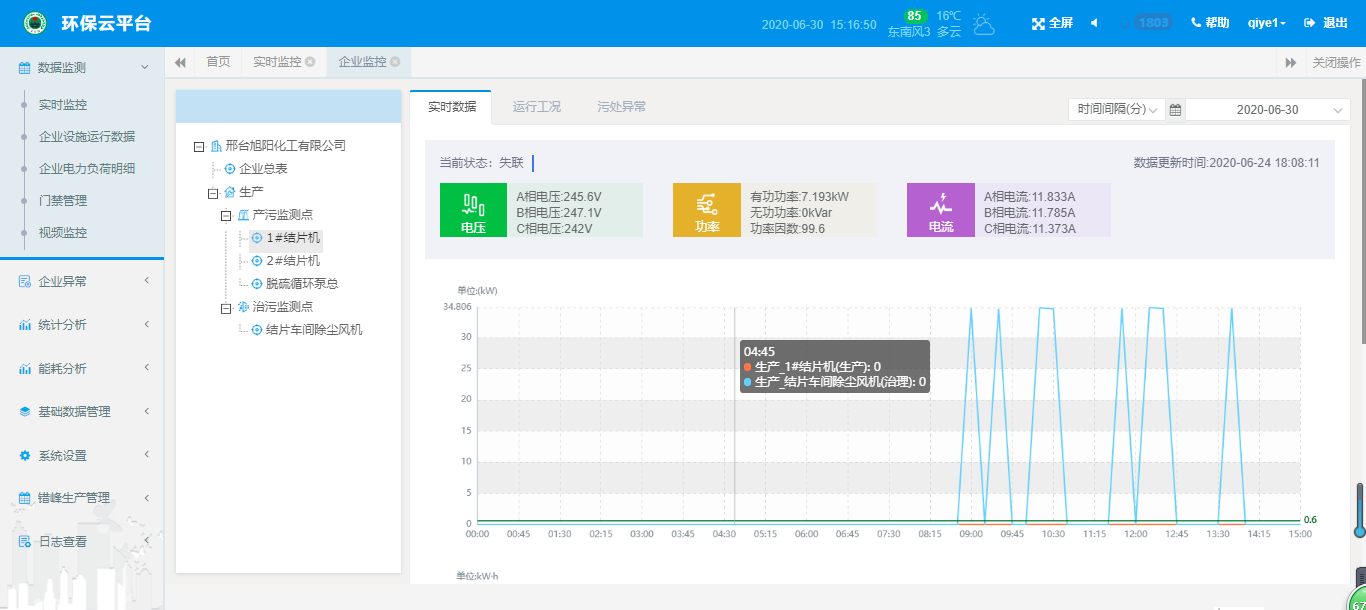The image size is (1366, 610).
Task: Expand the 基础数据管理 sidebar menu
Action: click(x=82, y=411)
